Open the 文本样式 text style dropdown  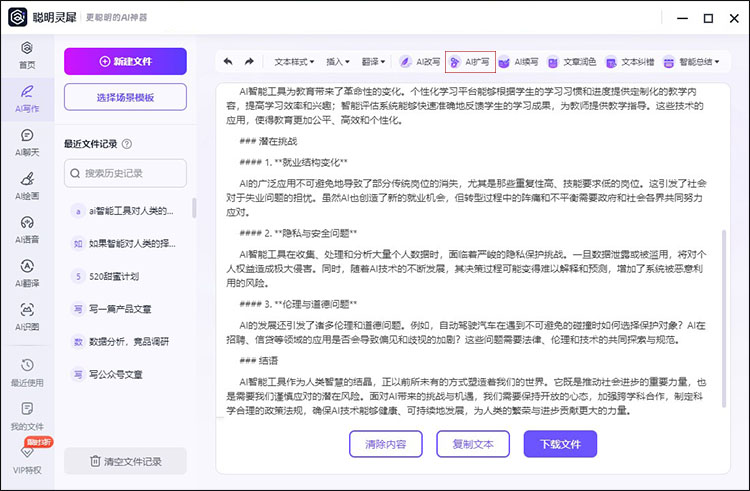tap(294, 62)
